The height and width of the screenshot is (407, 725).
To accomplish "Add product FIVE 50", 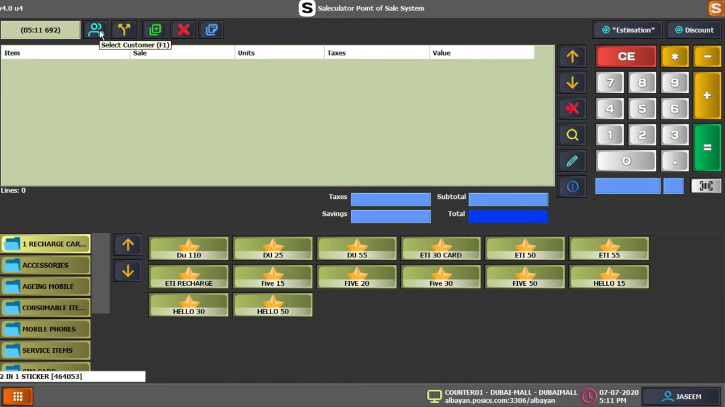I will point(525,277).
